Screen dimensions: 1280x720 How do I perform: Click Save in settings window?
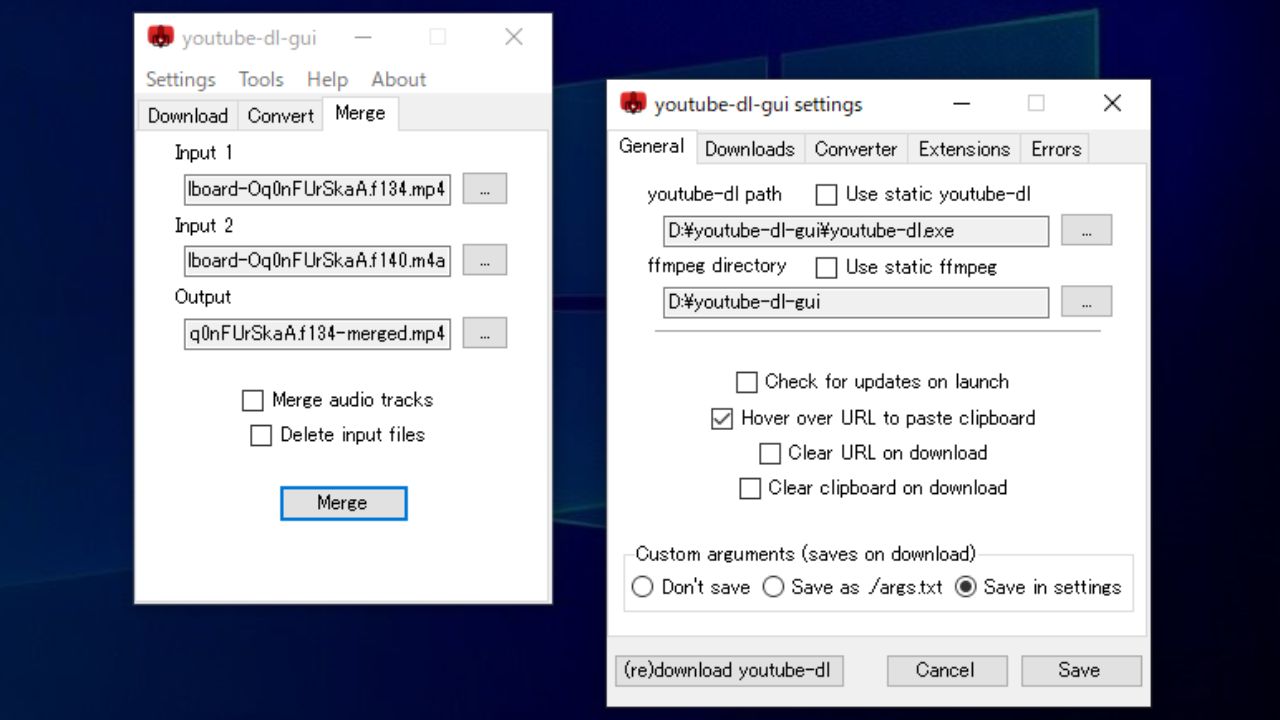(1079, 670)
